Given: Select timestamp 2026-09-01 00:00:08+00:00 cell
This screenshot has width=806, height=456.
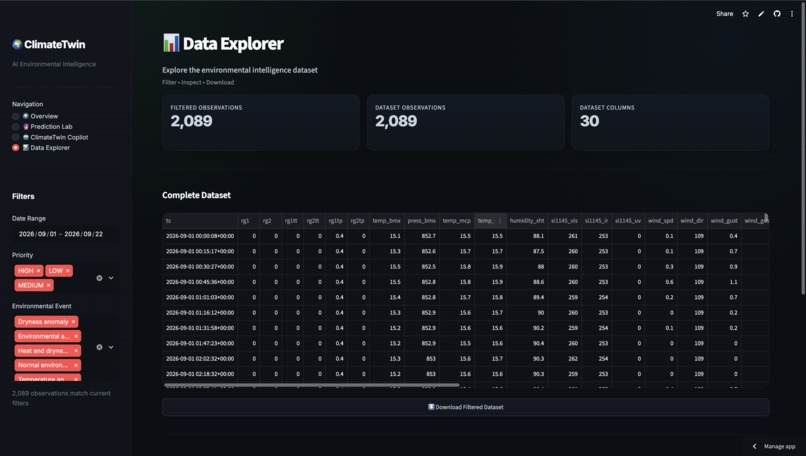Looking at the screenshot, I should coord(200,236).
